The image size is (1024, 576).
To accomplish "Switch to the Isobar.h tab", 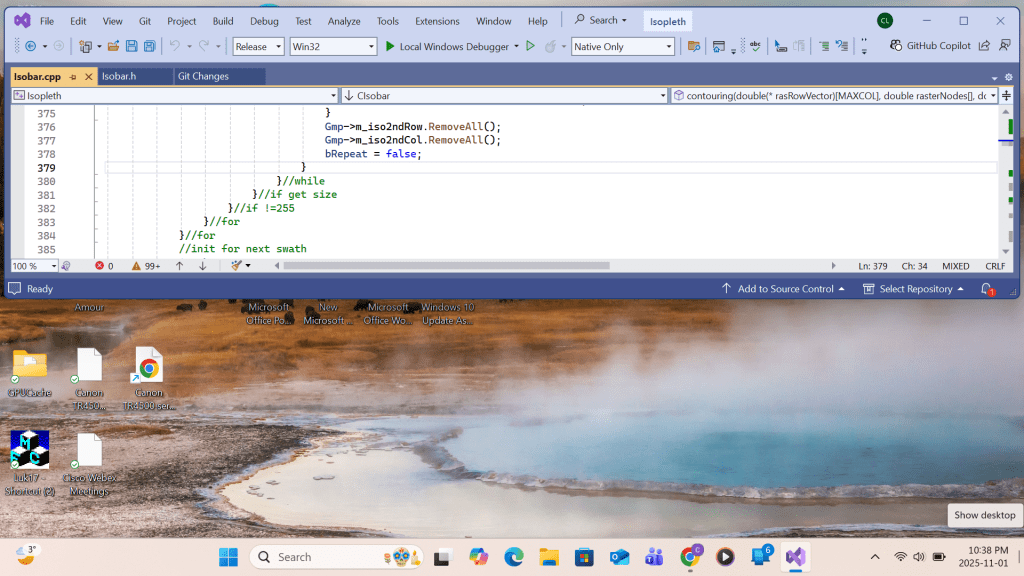I will point(118,76).
